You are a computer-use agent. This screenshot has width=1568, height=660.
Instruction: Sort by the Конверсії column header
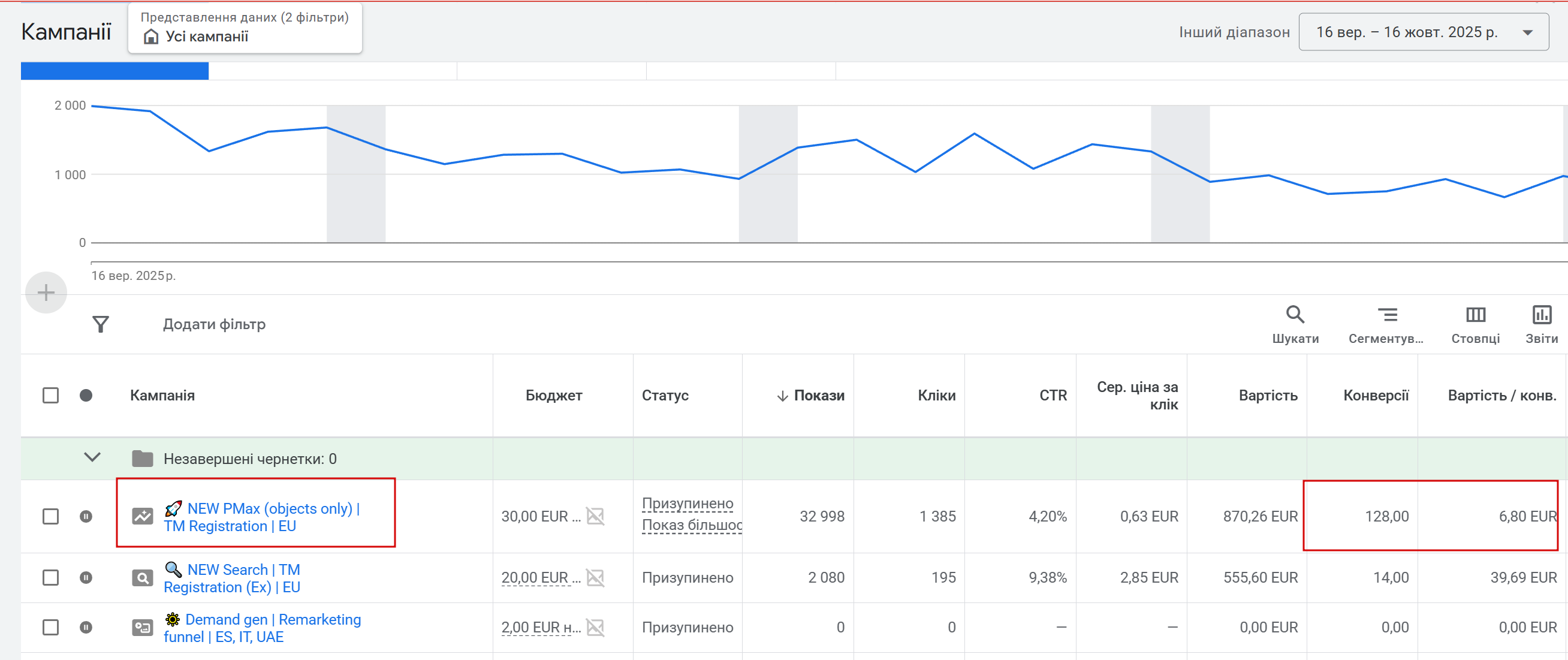(x=1375, y=395)
